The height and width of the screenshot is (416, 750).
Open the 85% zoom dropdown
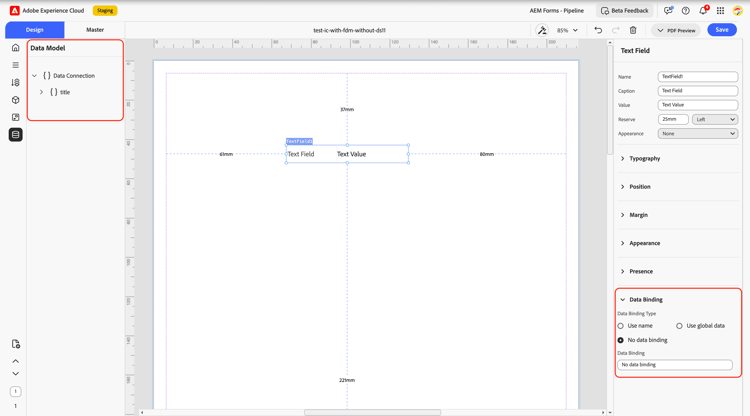[567, 30]
